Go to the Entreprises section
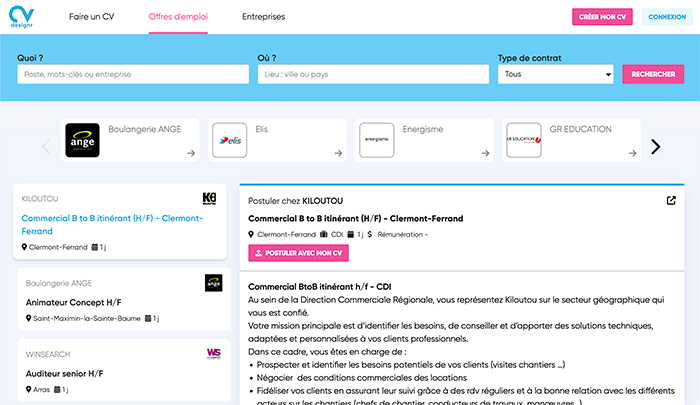Viewport: 700px width, 405px height. [x=263, y=17]
